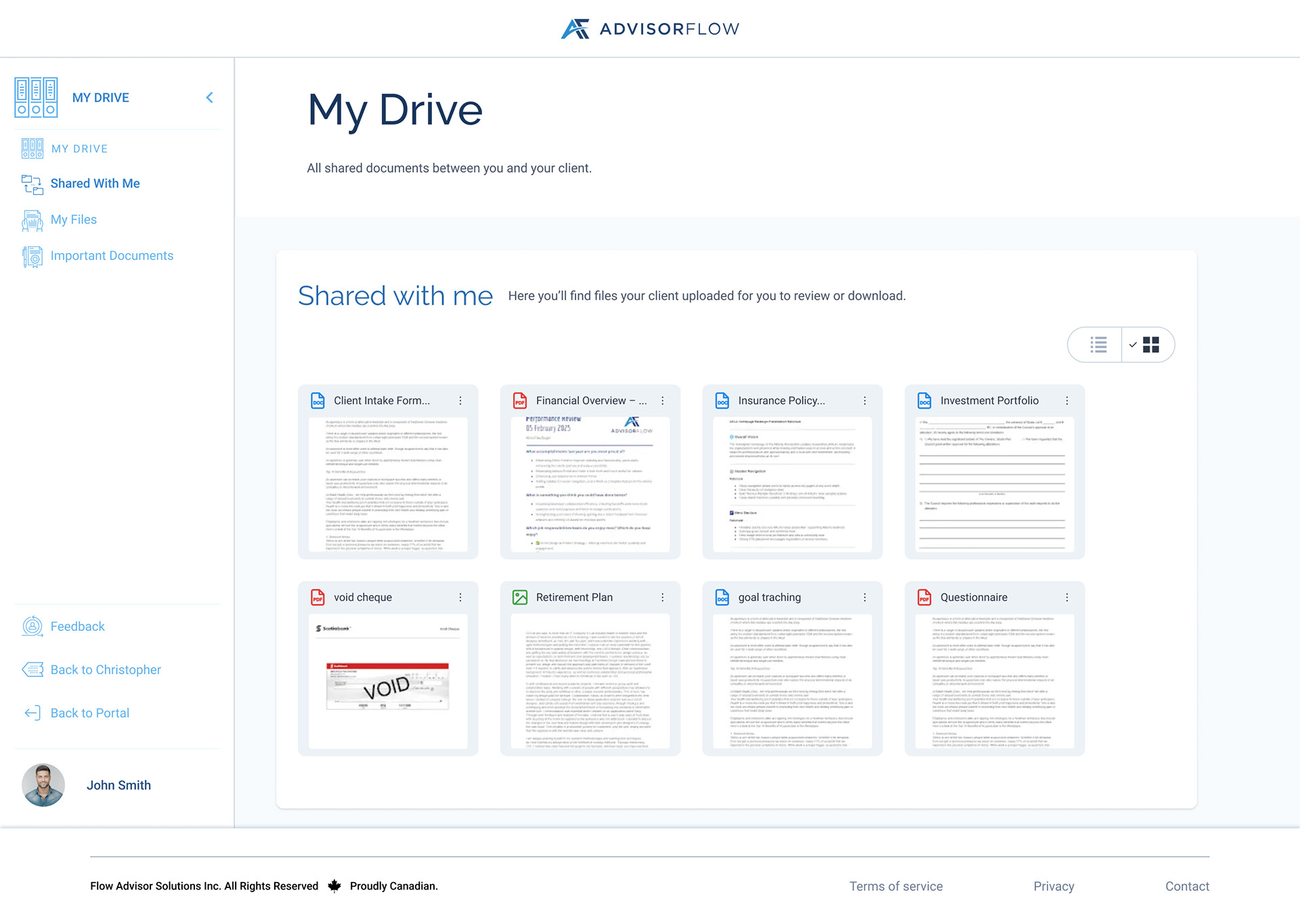Click the My Drive icon at sidebar top
Screen dimensions: 1300x924
pyautogui.click(x=36, y=97)
